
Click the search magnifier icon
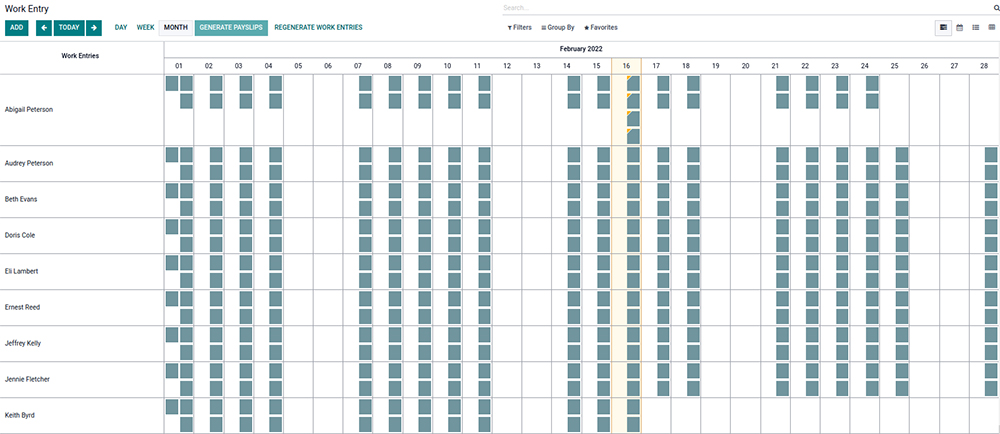tap(996, 8)
